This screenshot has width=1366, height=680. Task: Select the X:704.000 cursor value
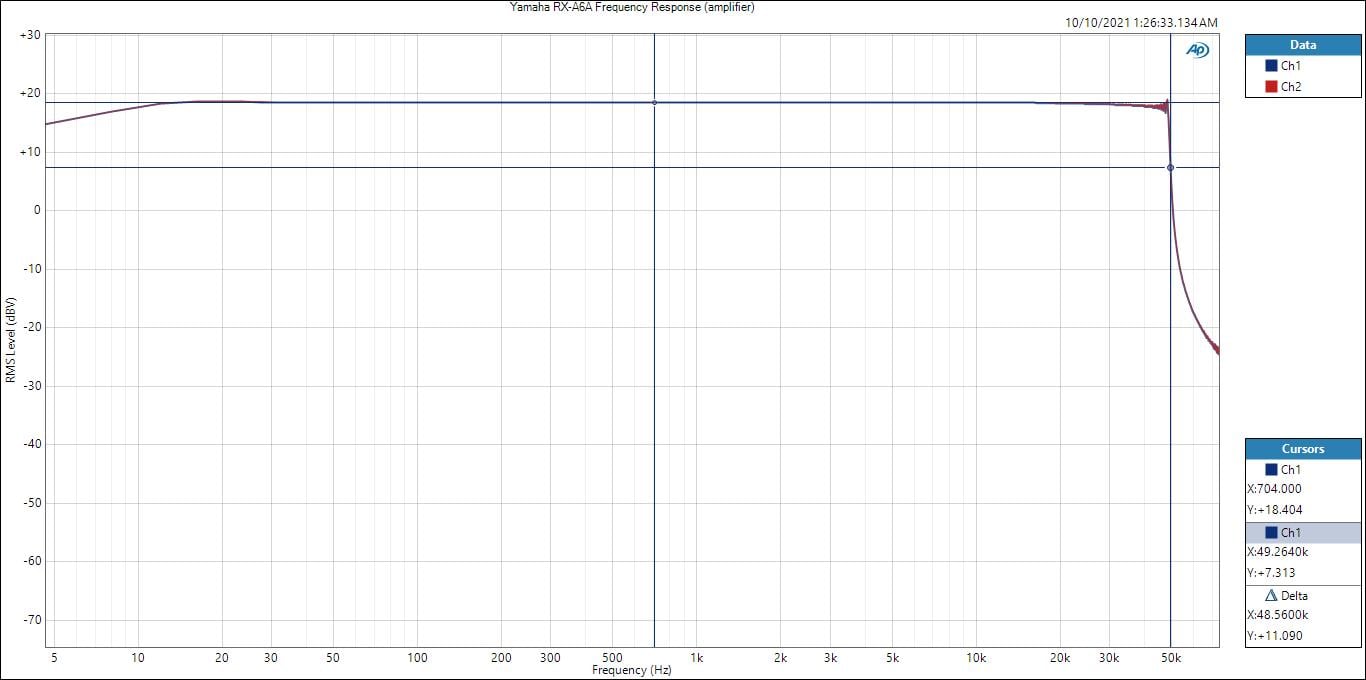[x=1274, y=490]
